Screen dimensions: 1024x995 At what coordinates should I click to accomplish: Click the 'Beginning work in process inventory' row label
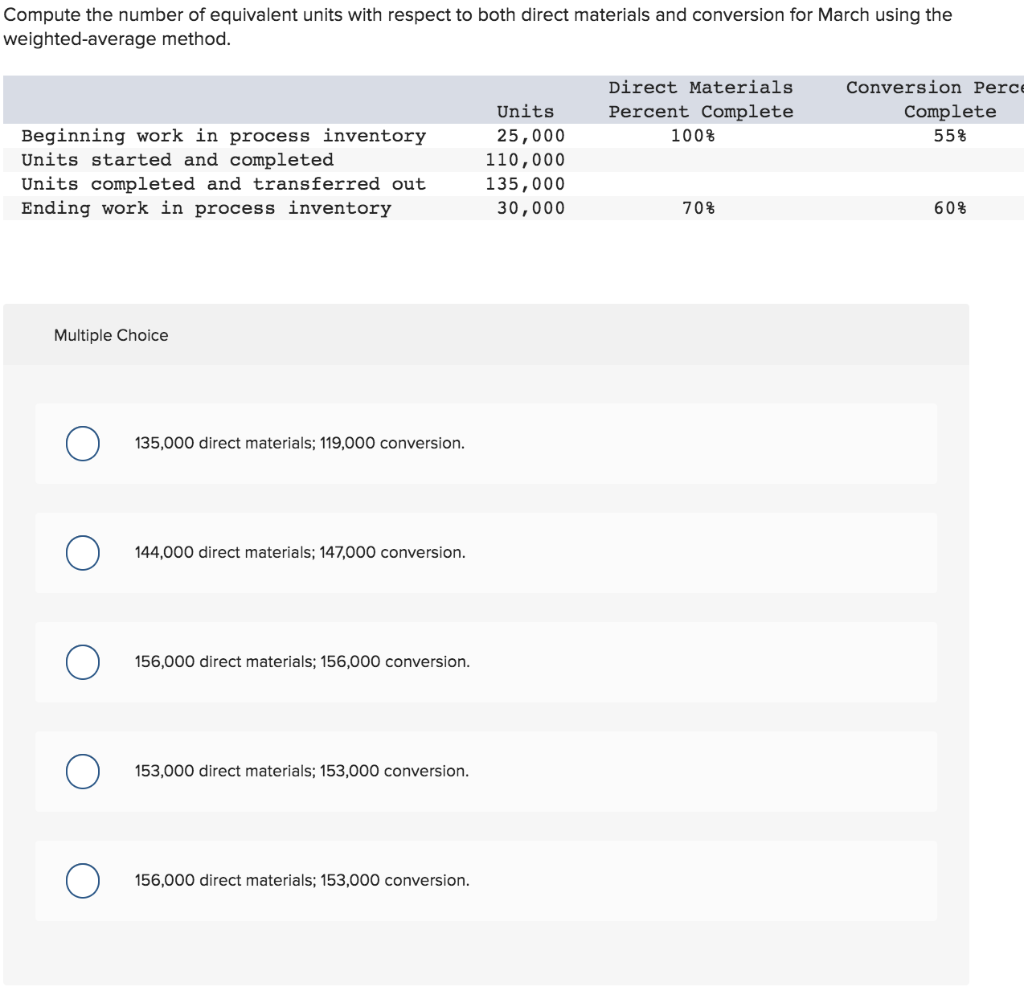(223, 136)
